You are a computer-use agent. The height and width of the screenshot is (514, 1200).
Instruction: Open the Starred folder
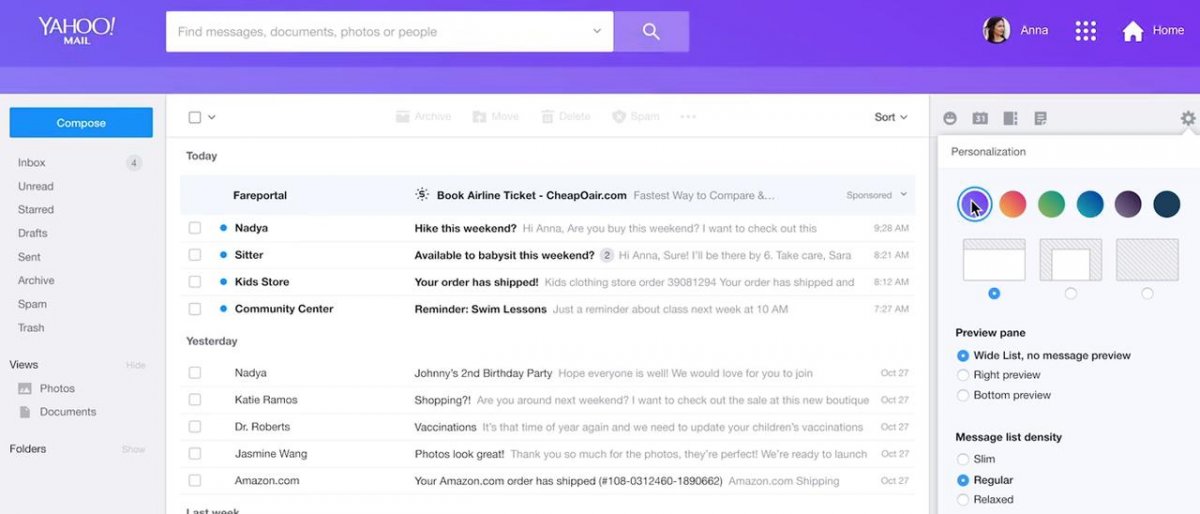click(x=36, y=210)
